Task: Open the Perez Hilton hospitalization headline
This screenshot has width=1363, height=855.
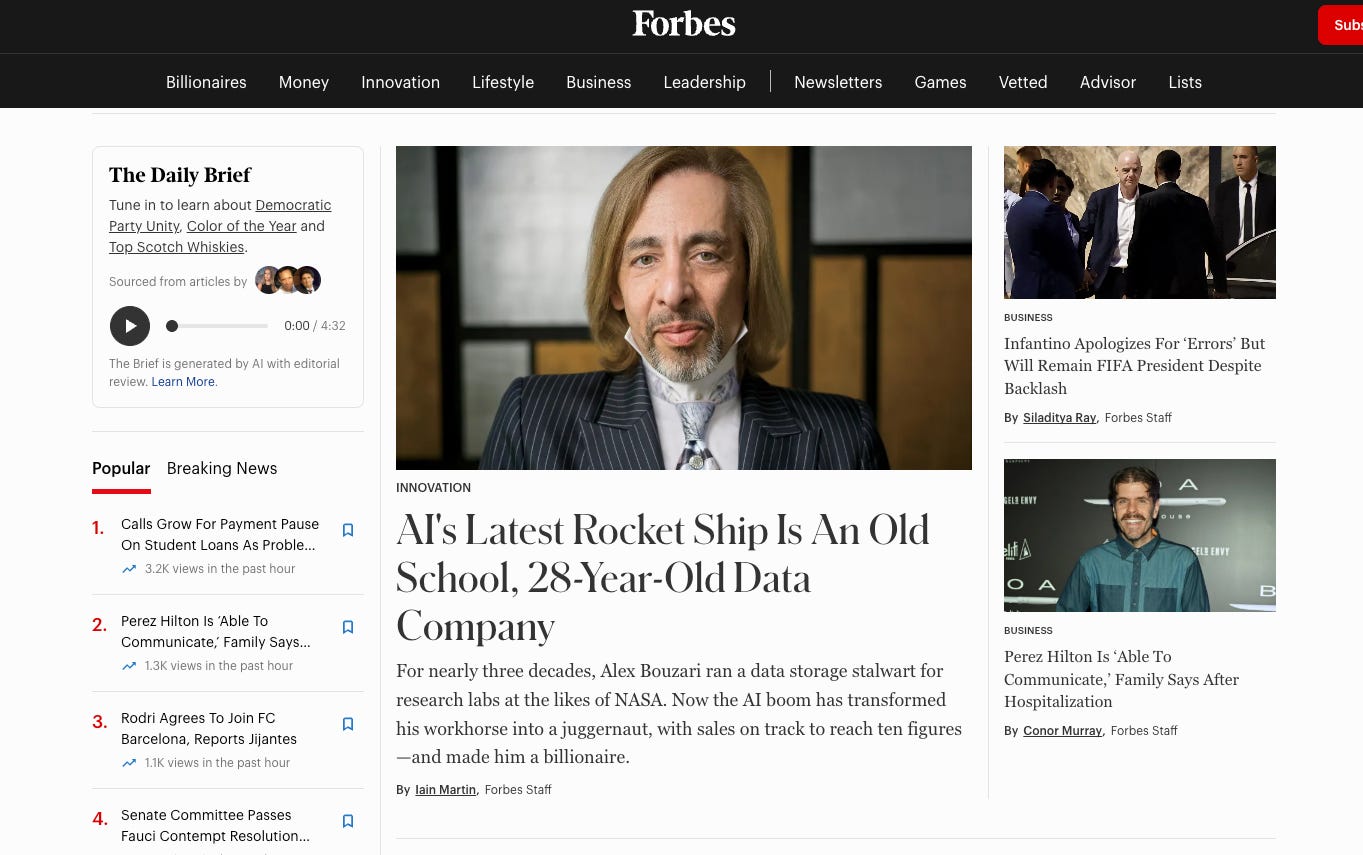Action: point(1121,679)
